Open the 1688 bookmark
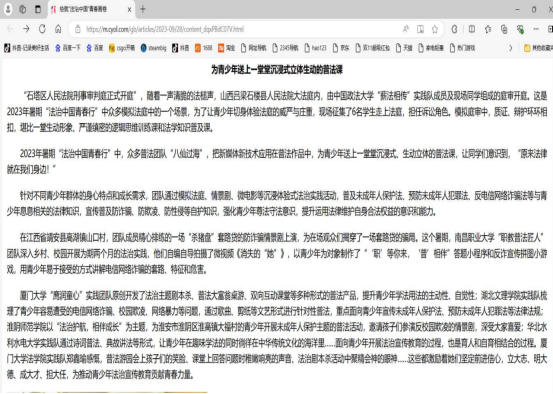This screenshot has height=394, width=553. point(203,48)
